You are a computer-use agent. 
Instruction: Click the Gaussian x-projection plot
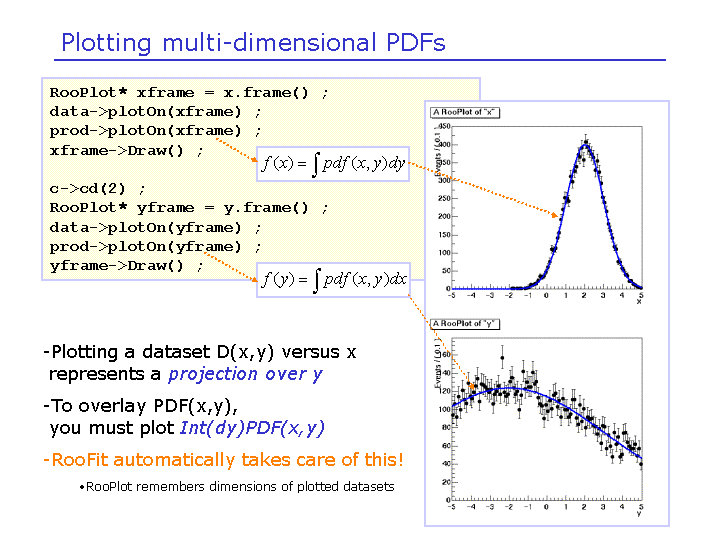click(x=547, y=208)
